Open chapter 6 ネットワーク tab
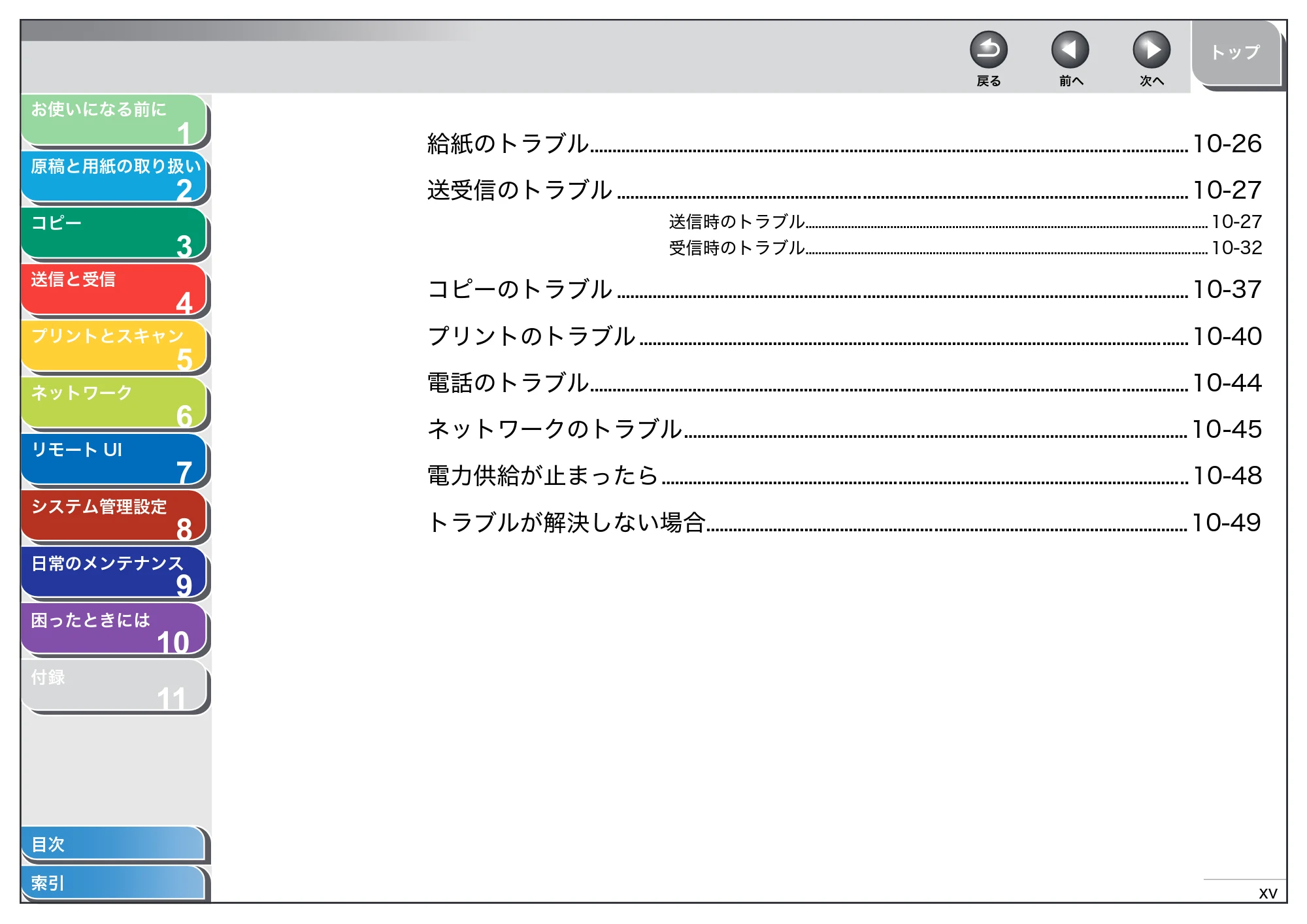The width and height of the screenshot is (1307, 924). 114,403
